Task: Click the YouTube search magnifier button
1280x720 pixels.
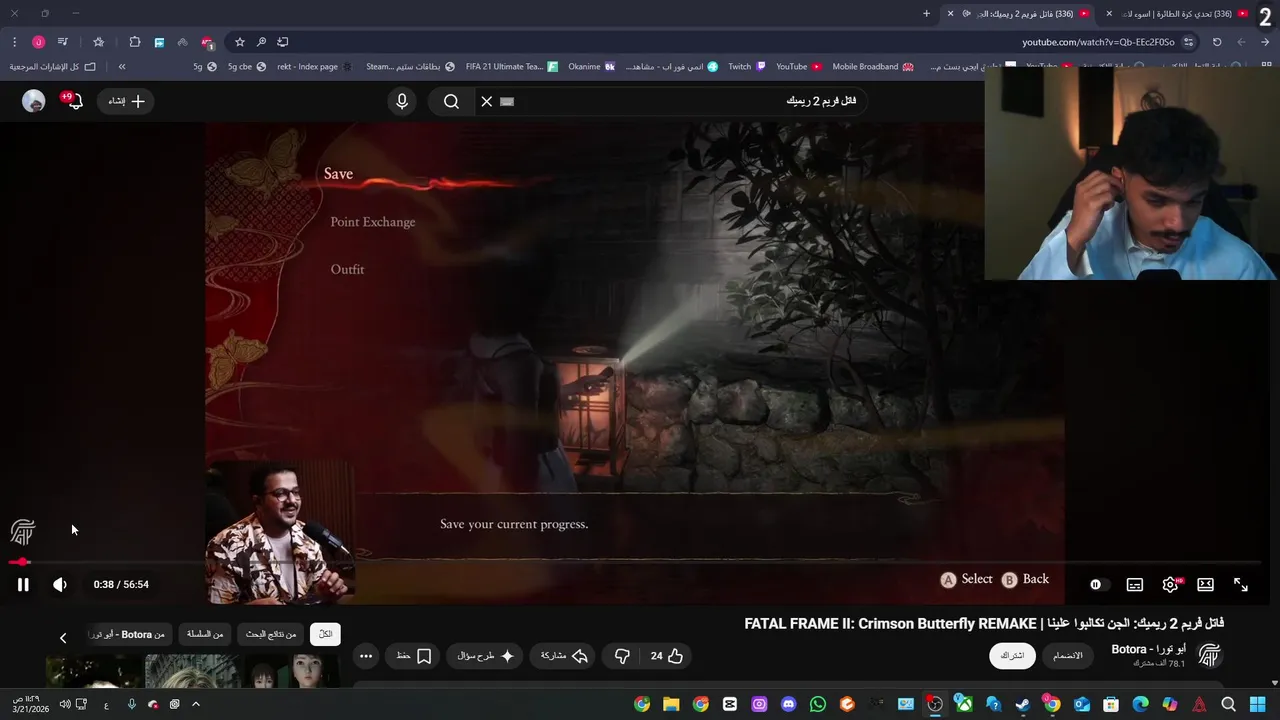Action: pyautogui.click(x=451, y=101)
